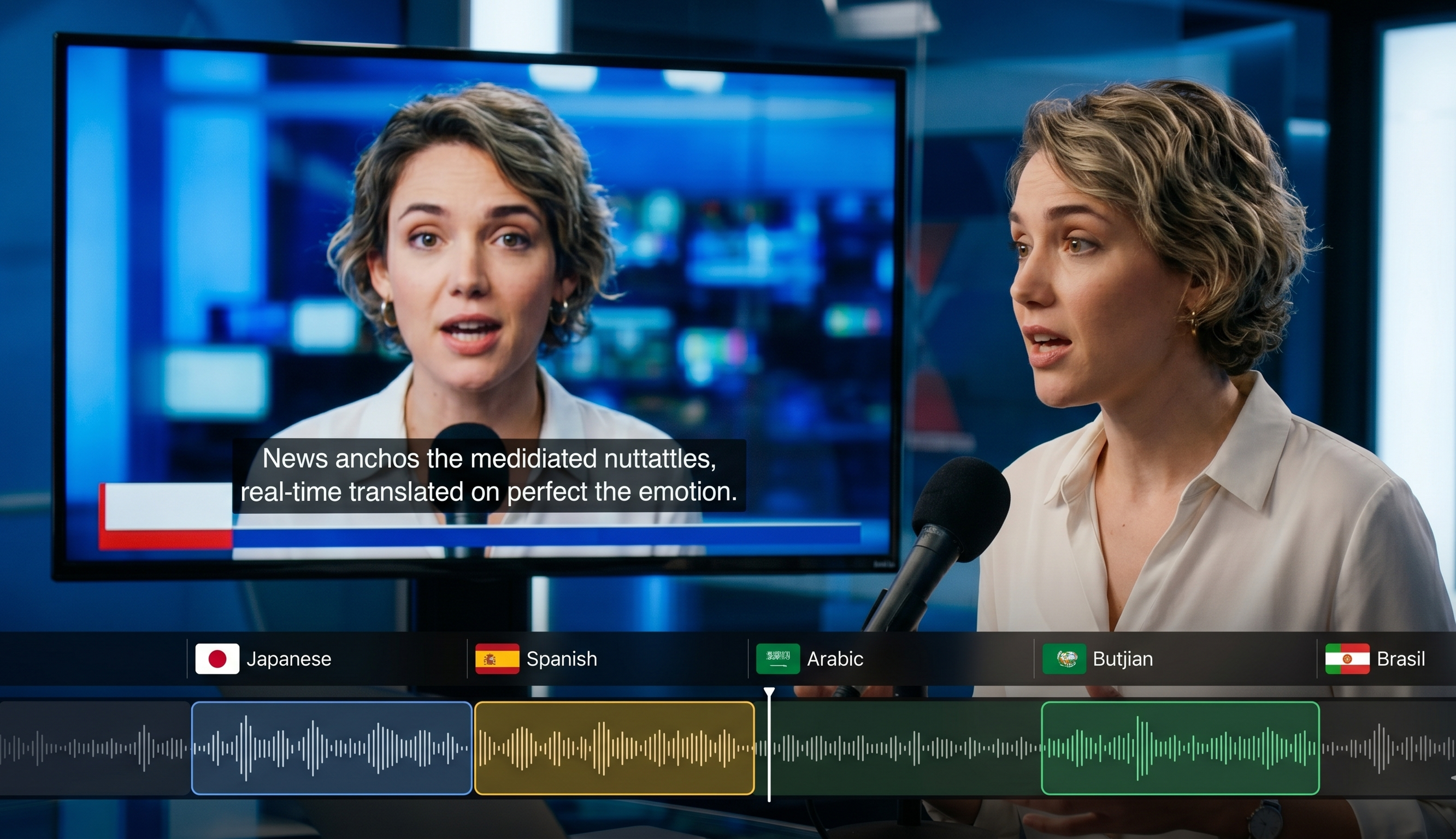Click the gray waveform after the Butjian clip
Image resolution: width=1456 pixels, height=839 pixels.
[1388, 748]
